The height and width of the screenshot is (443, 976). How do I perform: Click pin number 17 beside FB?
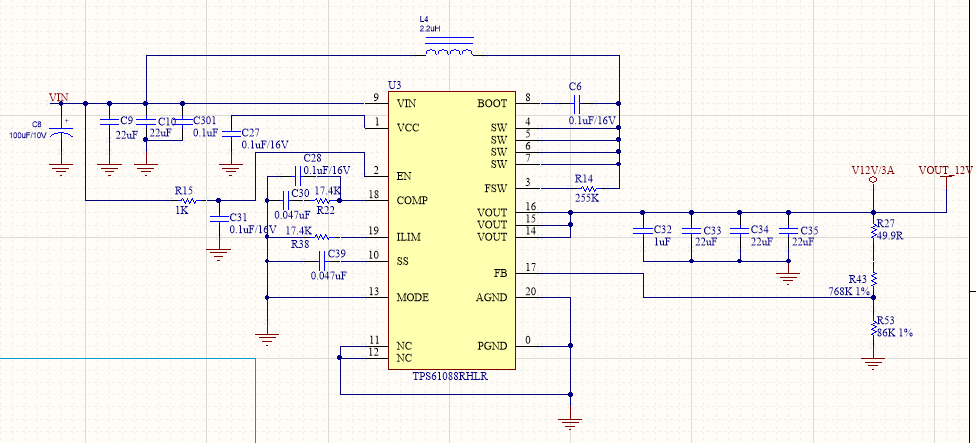click(x=530, y=268)
